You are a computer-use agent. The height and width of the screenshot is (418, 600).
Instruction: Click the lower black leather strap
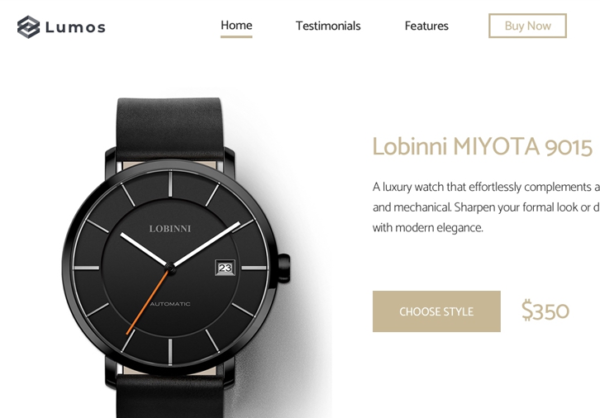click(x=170, y=396)
